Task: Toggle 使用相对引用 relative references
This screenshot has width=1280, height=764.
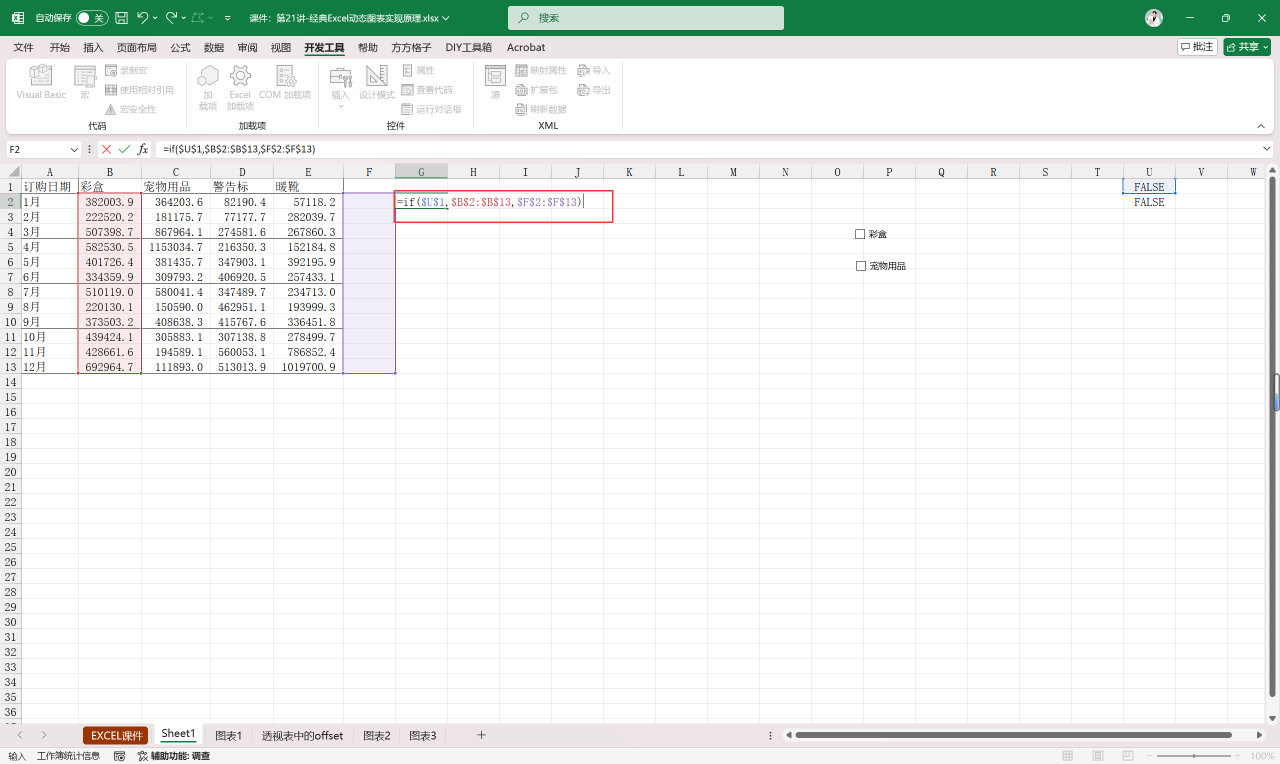Action: point(139,89)
